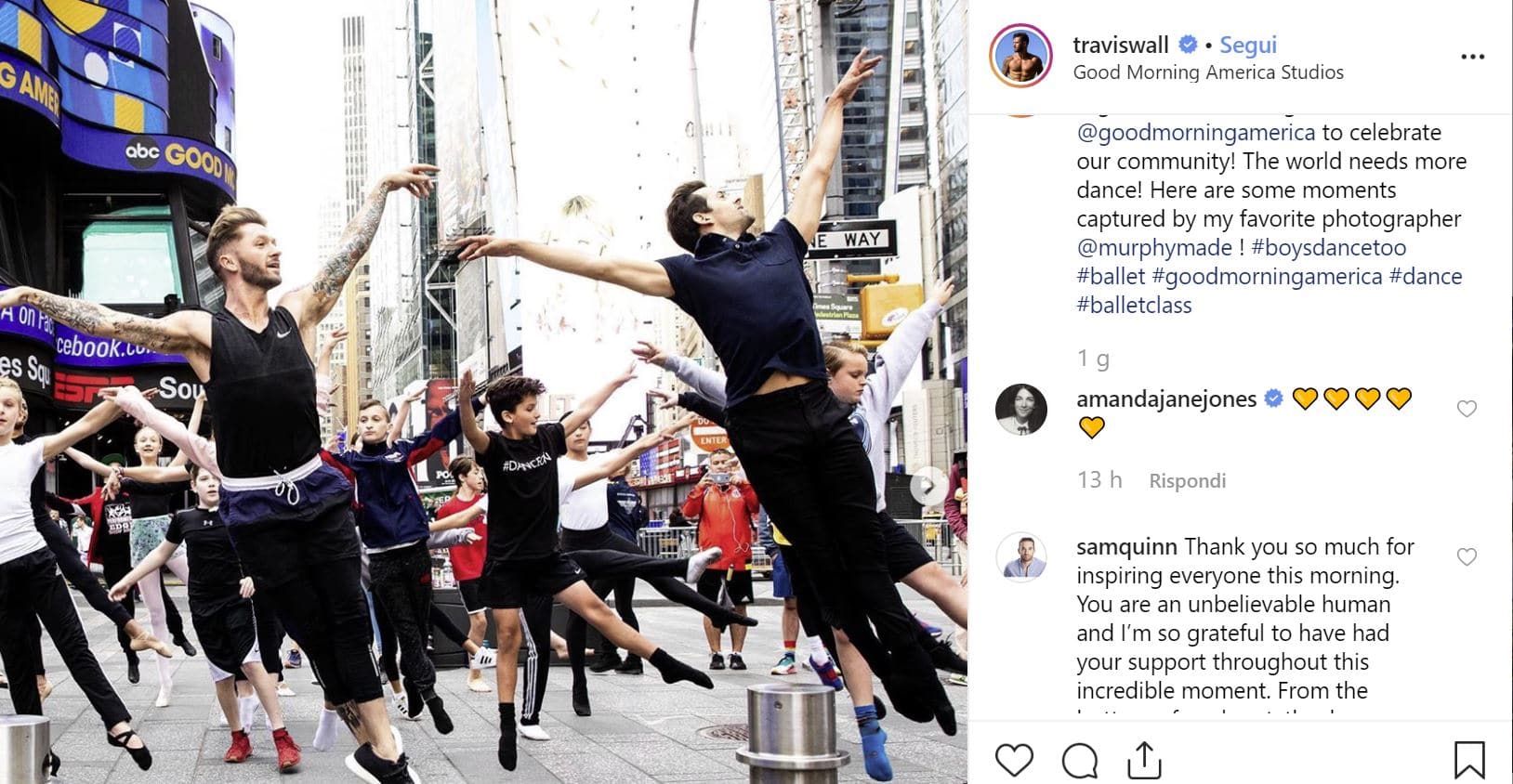
Task: Open the #balletclass hashtag
Action: point(1134,306)
